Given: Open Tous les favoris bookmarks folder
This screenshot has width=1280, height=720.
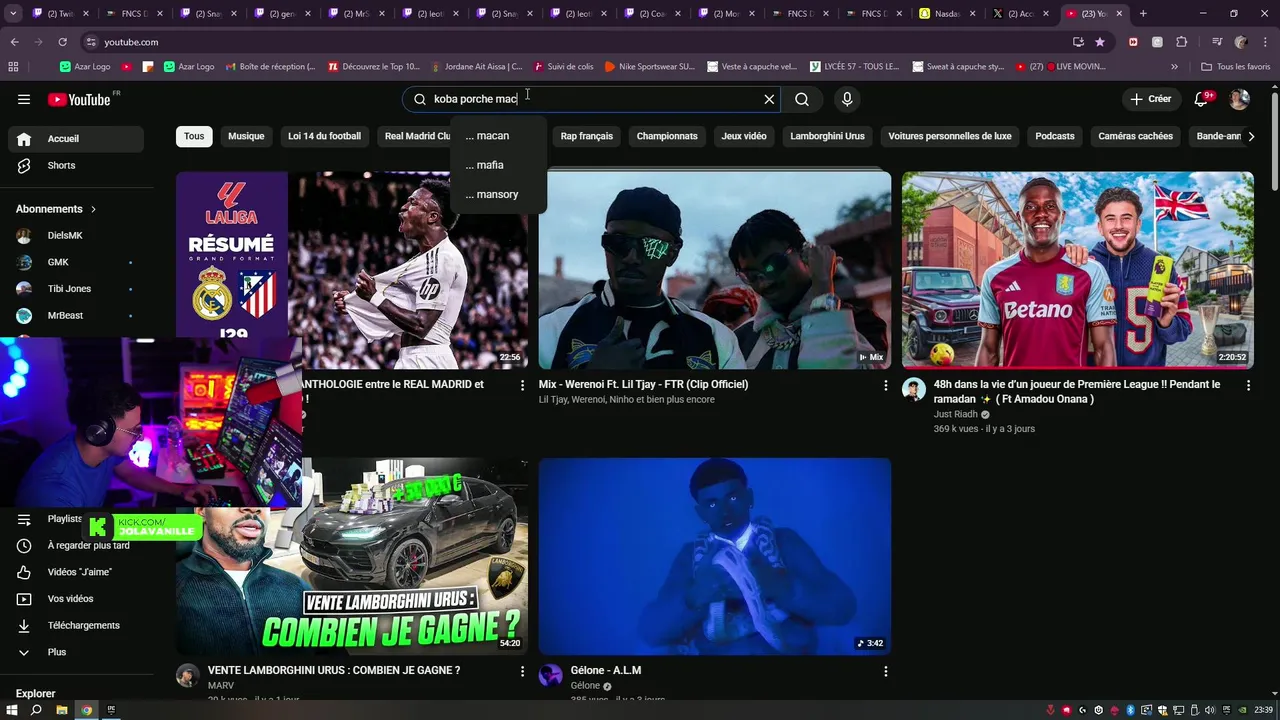Looking at the screenshot, I should point(1236,67).
